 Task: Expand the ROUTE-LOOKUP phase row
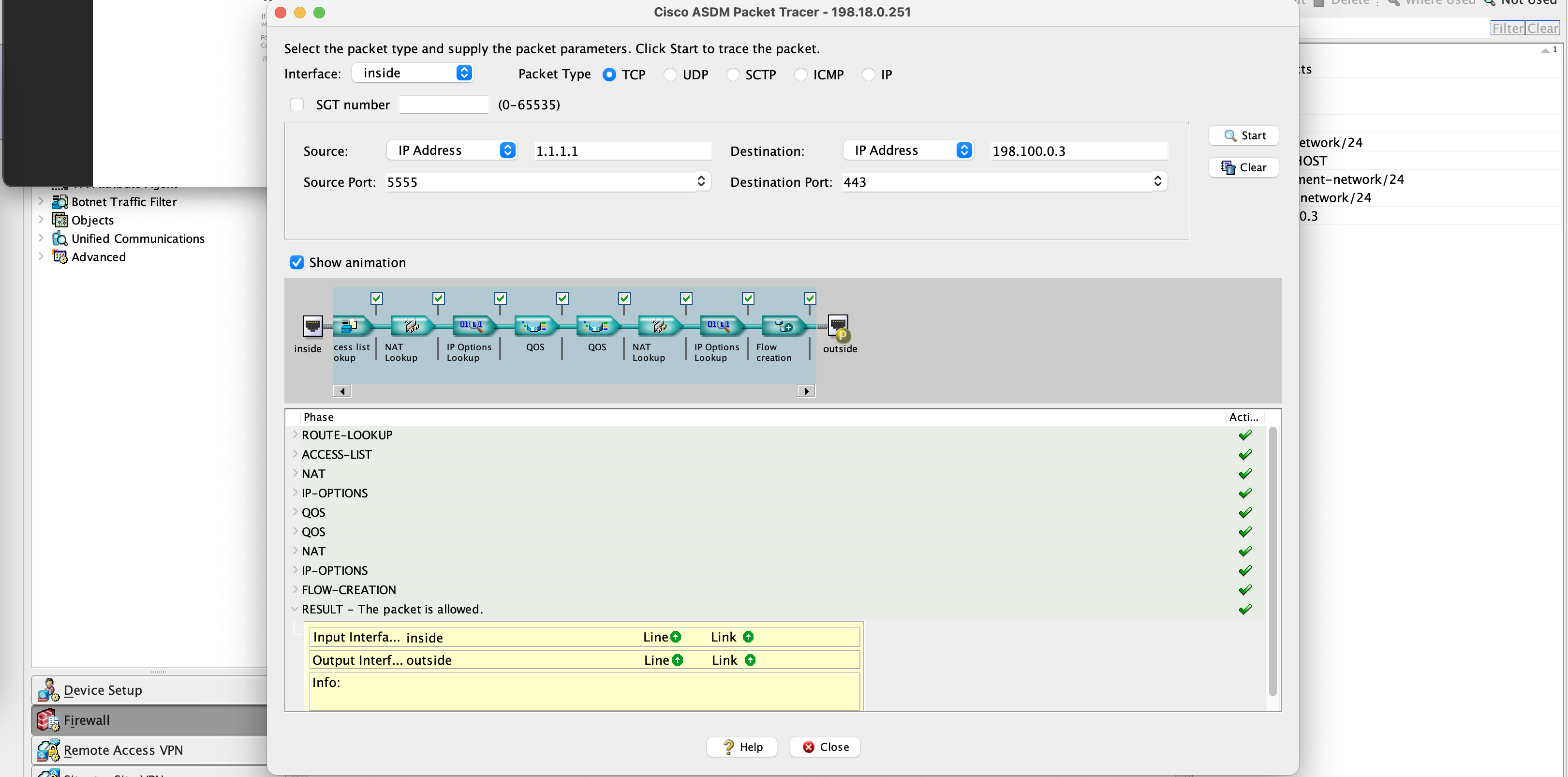[x=295, y=435]
